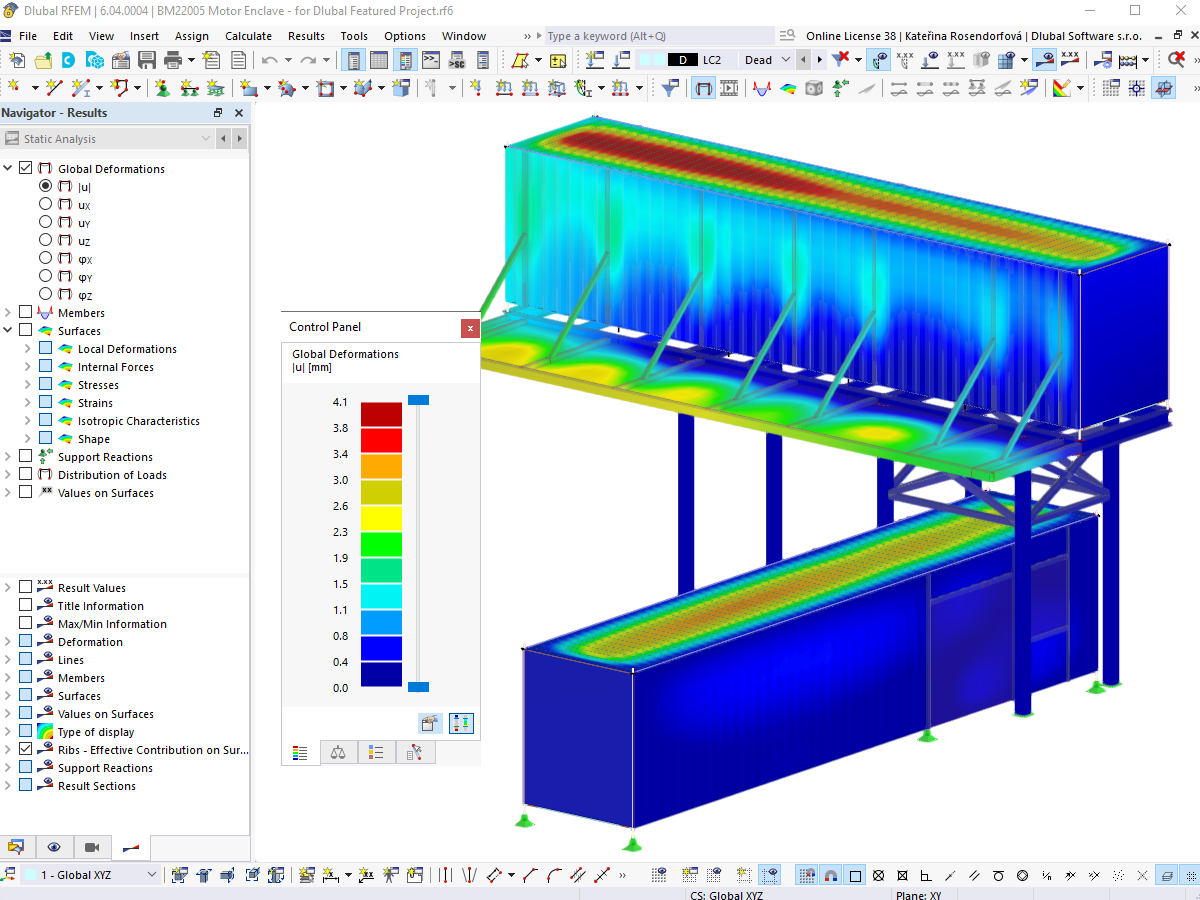Open the Insert menu

pos(144,36)
